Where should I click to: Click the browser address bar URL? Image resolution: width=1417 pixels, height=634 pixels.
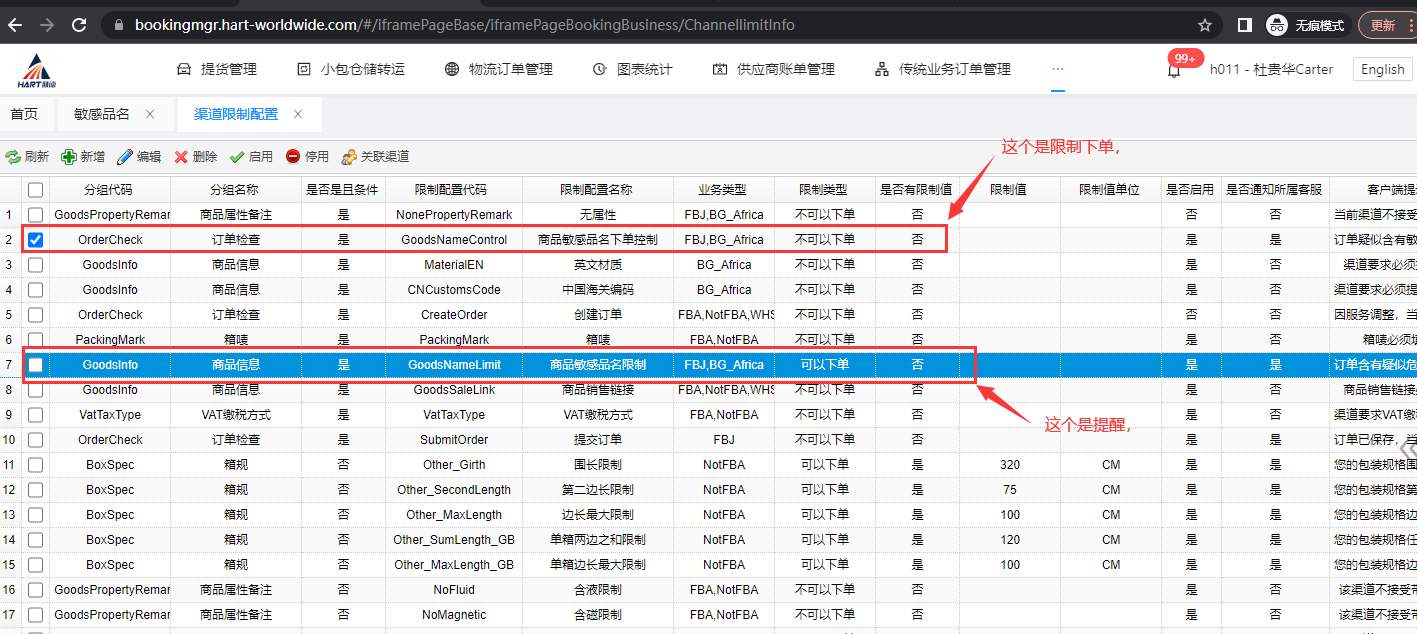465,25
